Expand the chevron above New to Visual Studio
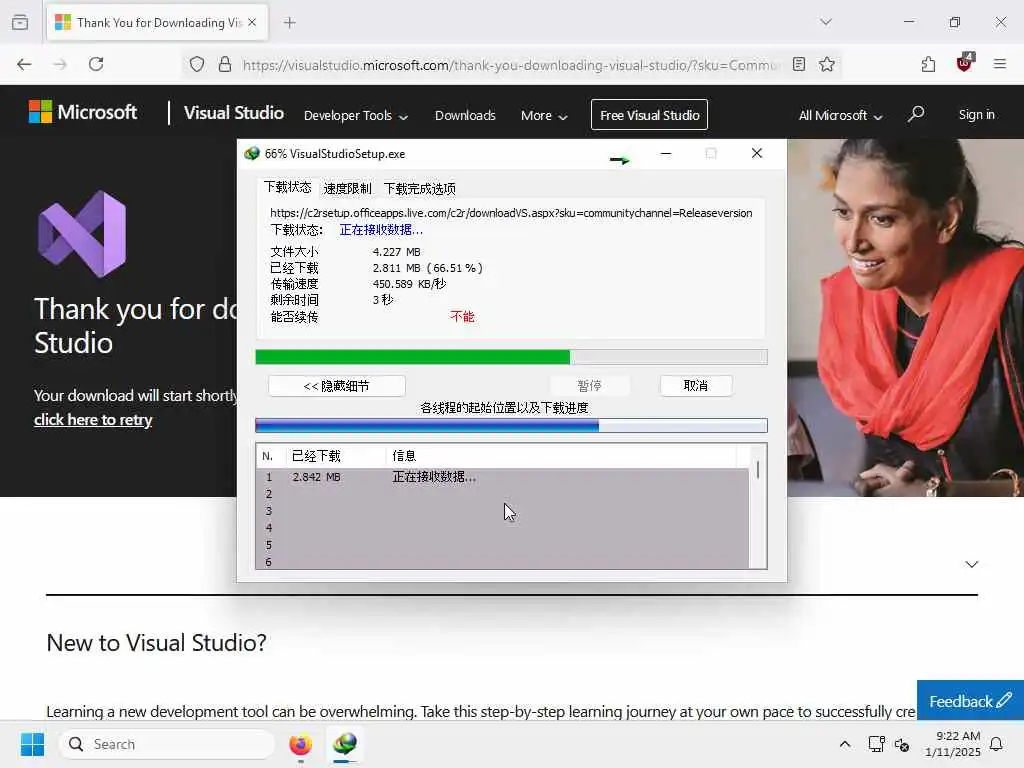 pyautogui.click(x=971, y=564)
